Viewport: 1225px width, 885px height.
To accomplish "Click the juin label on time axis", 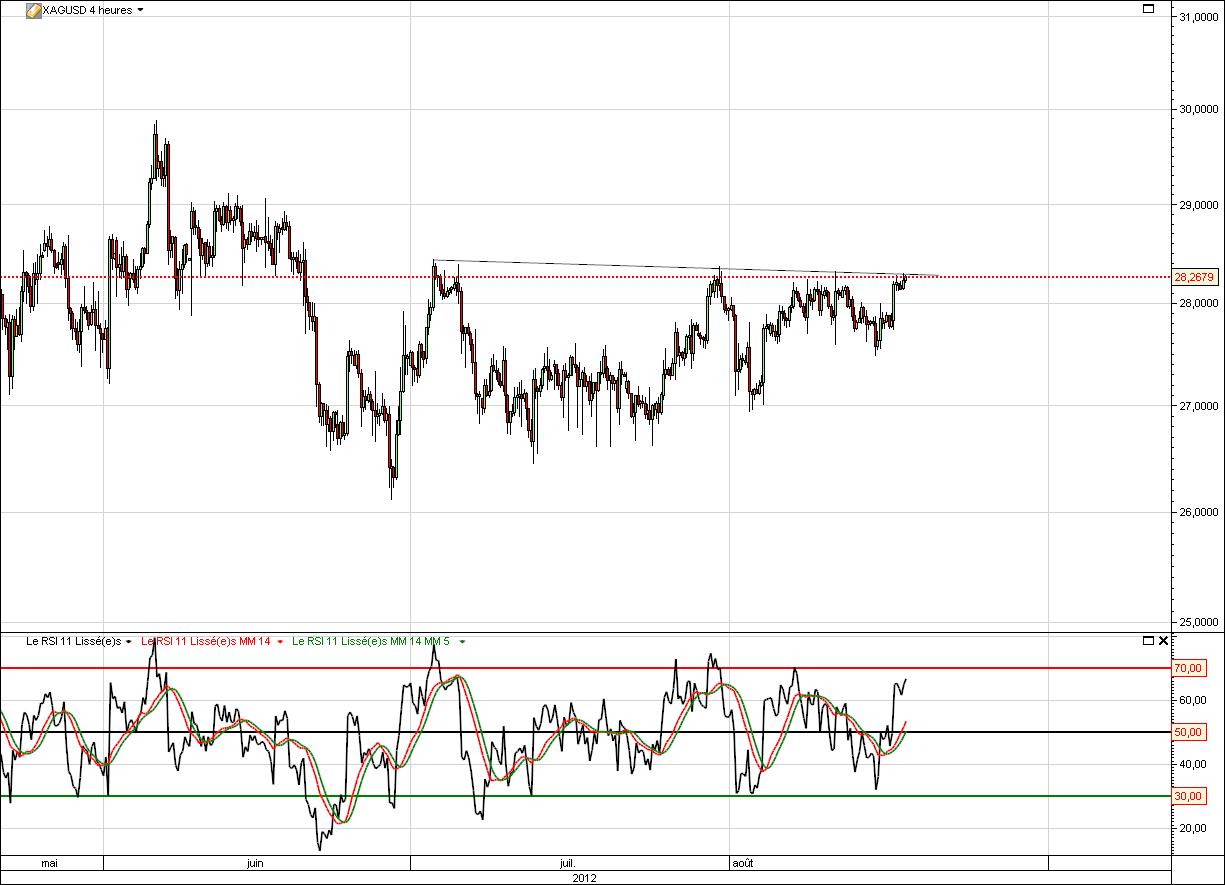I will pos(255,863).
